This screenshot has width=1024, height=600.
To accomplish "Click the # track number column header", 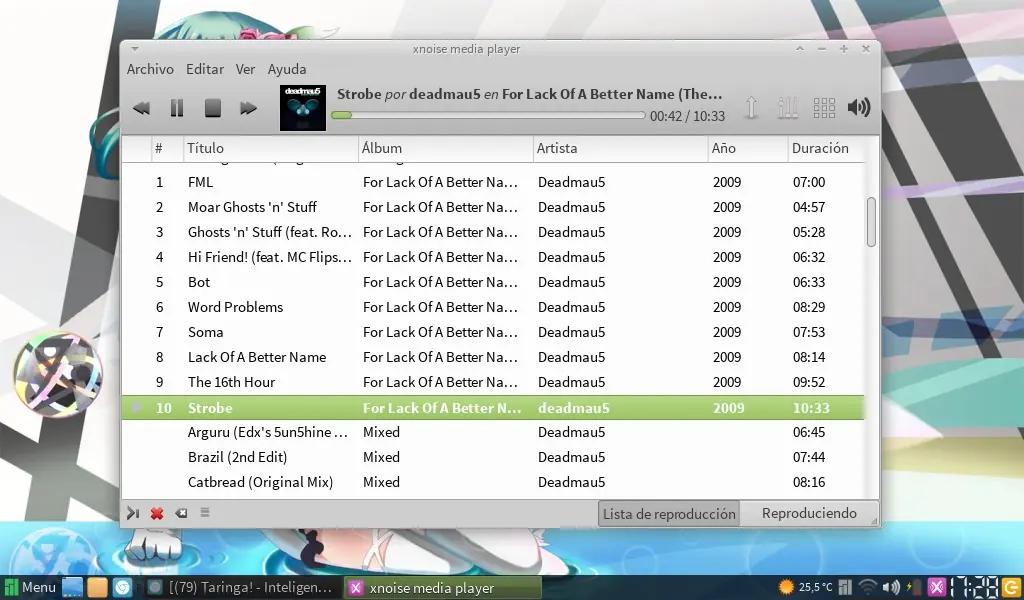I will click(x=167, y=148).
